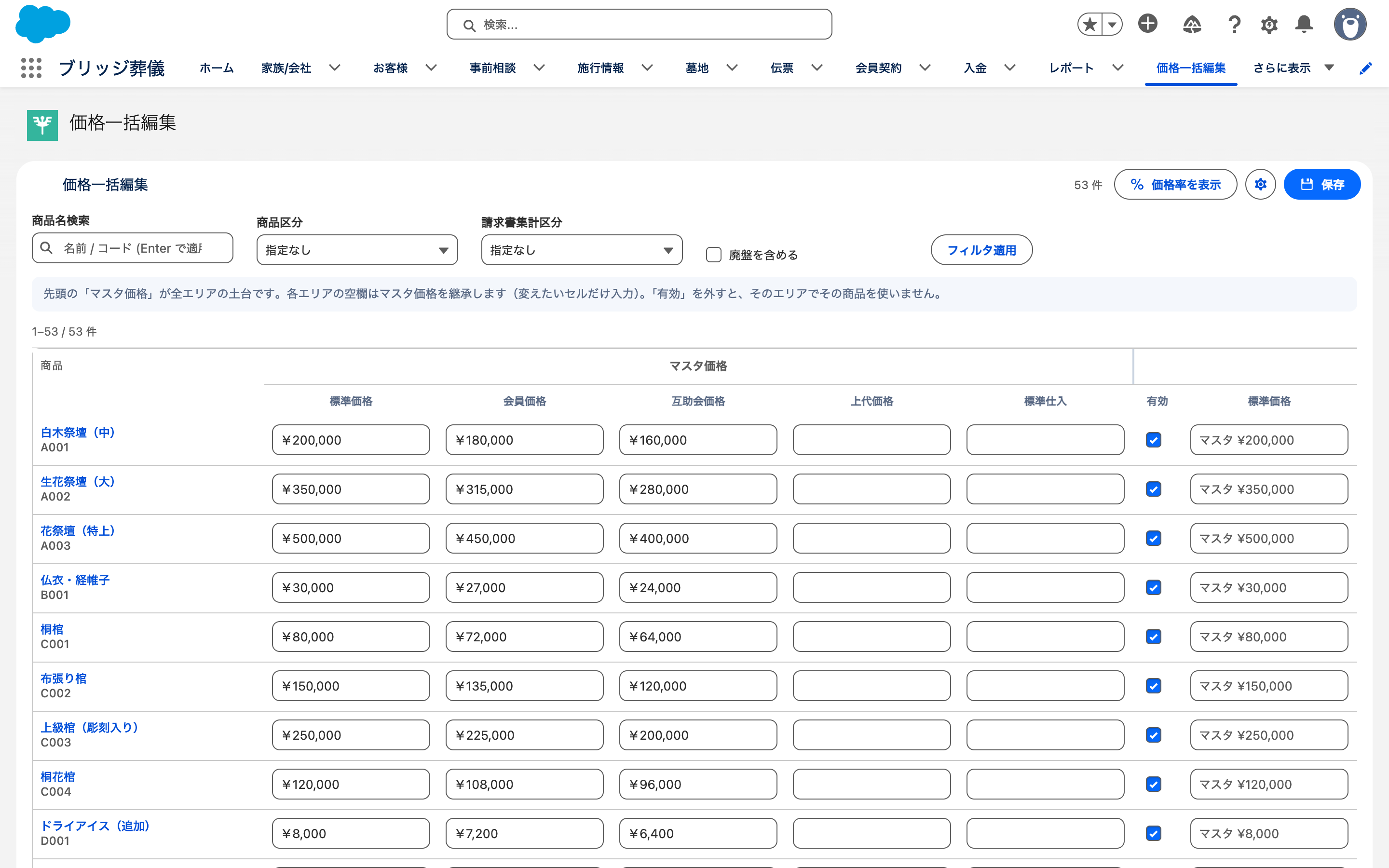Expand the 施行情報 tab chevron
Image resolution: width=1389 pixels, height=868 pixels.
(647, 68)
